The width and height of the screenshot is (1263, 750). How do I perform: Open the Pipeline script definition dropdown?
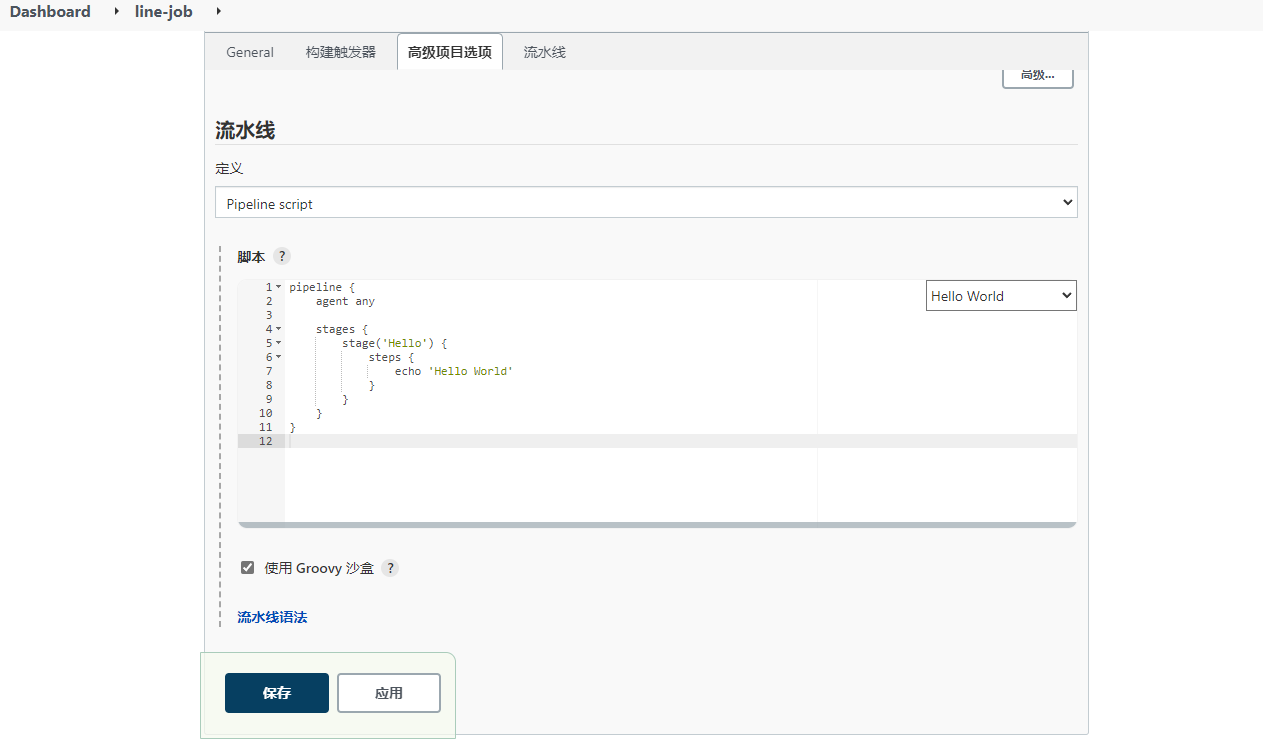[x=646, y=203]
